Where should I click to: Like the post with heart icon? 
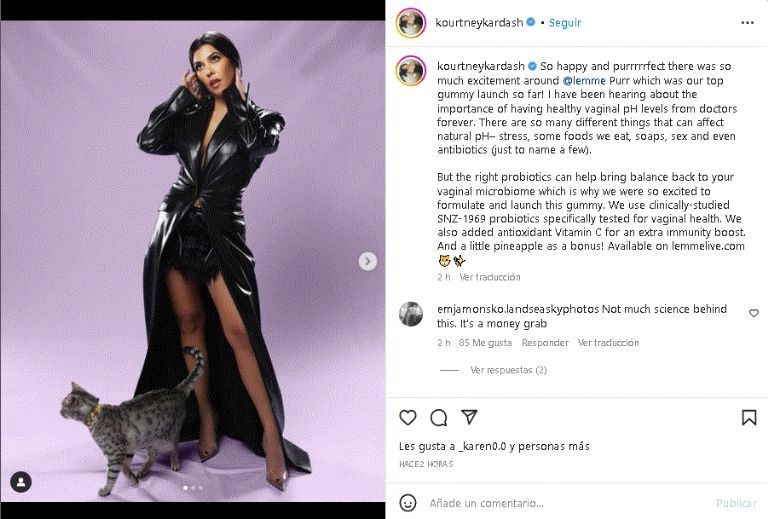click(x=408, y=417)
